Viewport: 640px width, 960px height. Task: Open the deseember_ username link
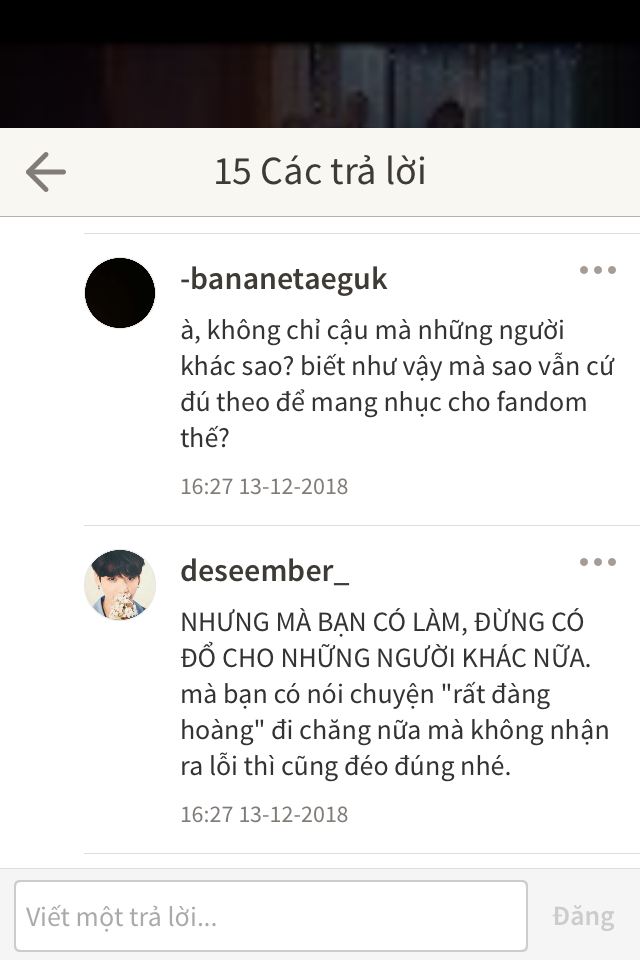click(x=265, y=571)
